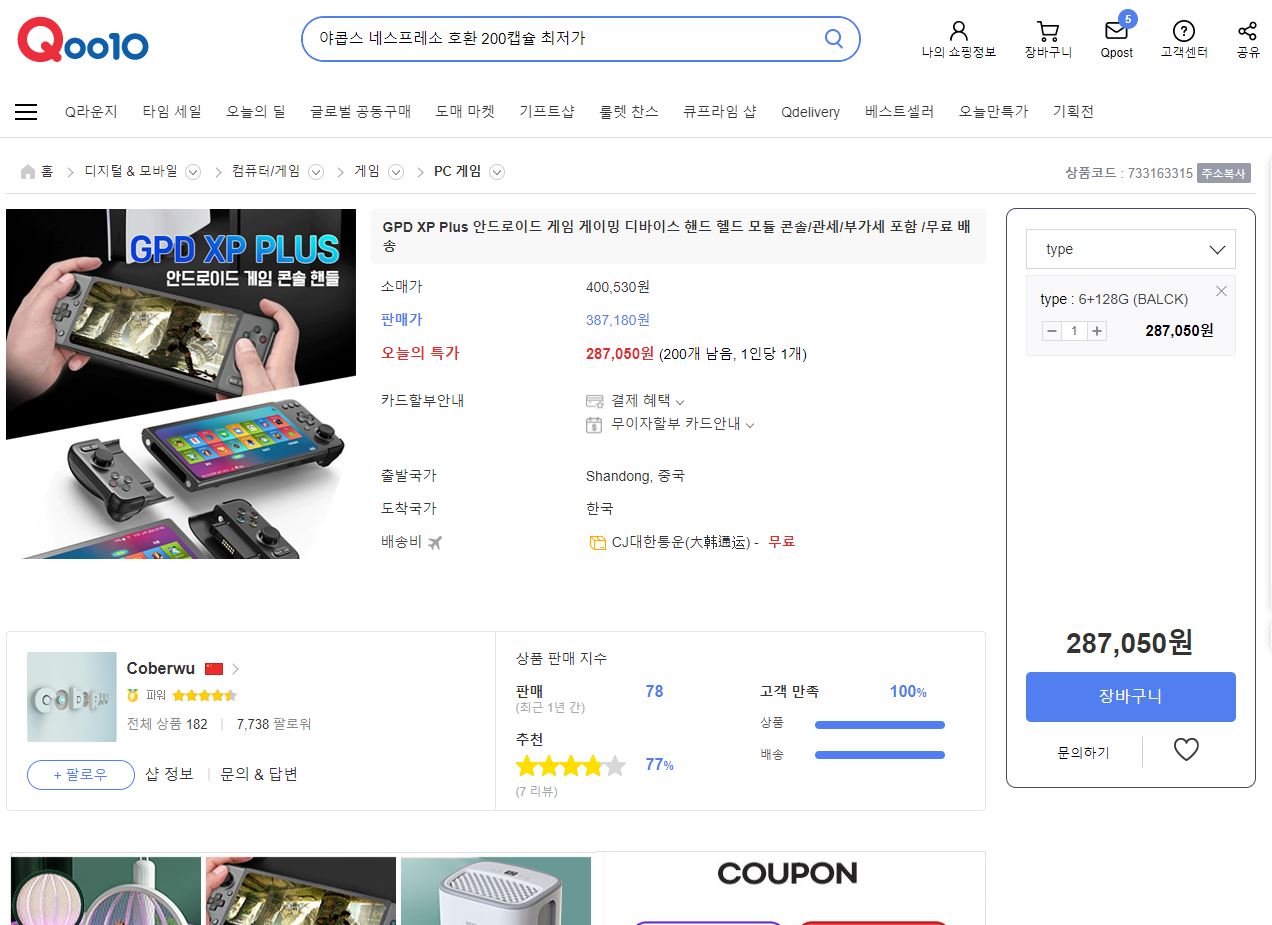
Task: Click the Qpost notification badge 5
Action: point(1128,18)
